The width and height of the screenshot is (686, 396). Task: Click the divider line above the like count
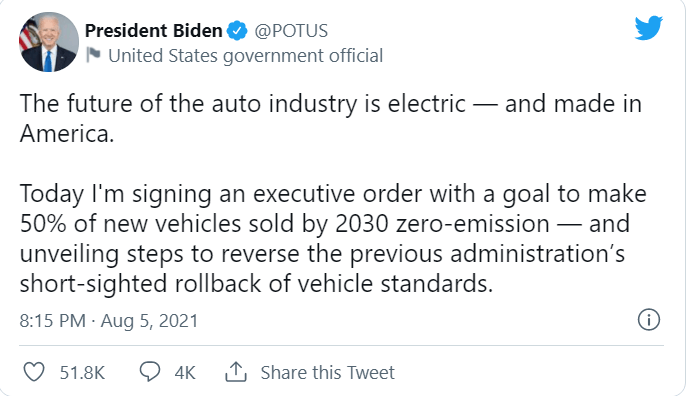point(341,345)
